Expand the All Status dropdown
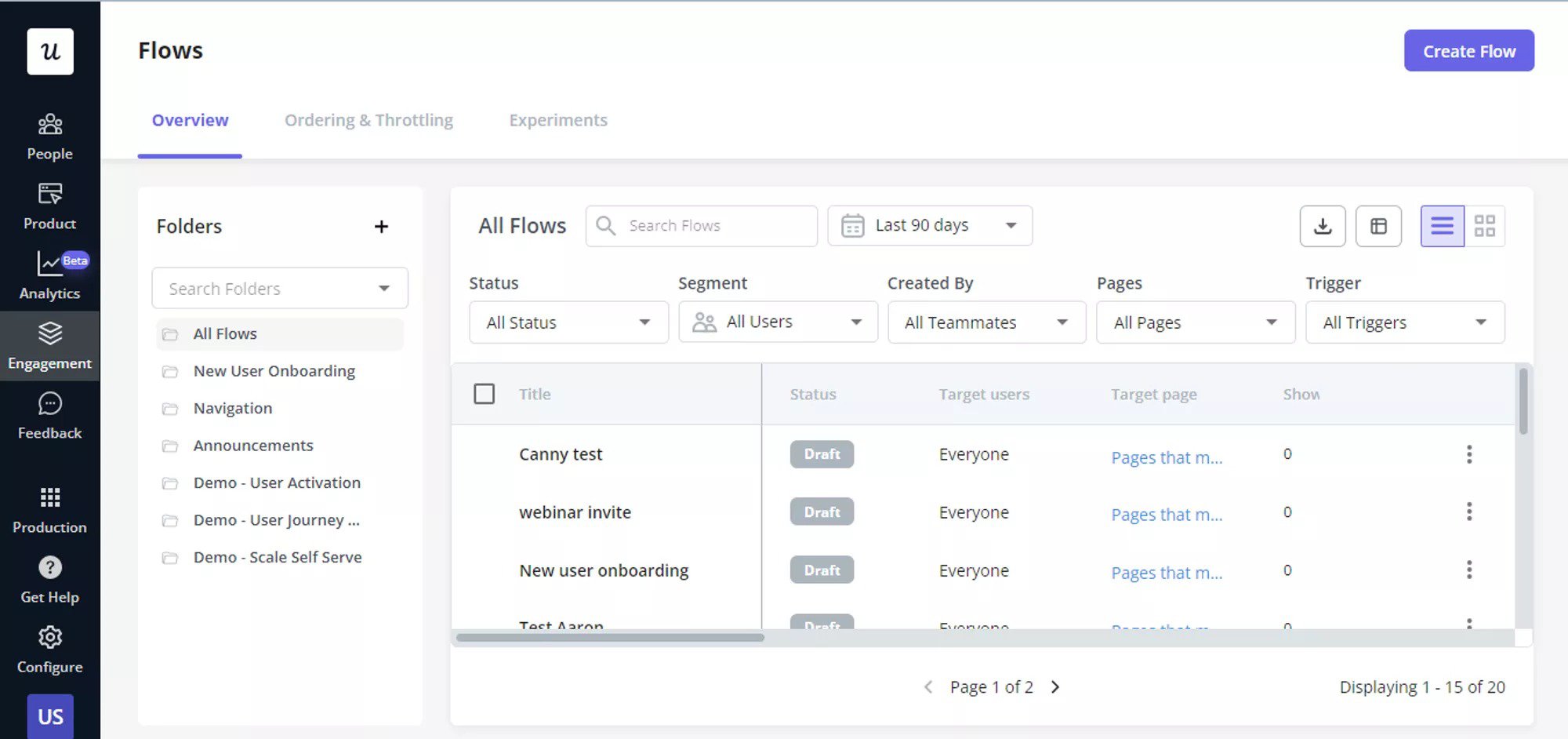 pyautogui.click(x=568, y=322)
